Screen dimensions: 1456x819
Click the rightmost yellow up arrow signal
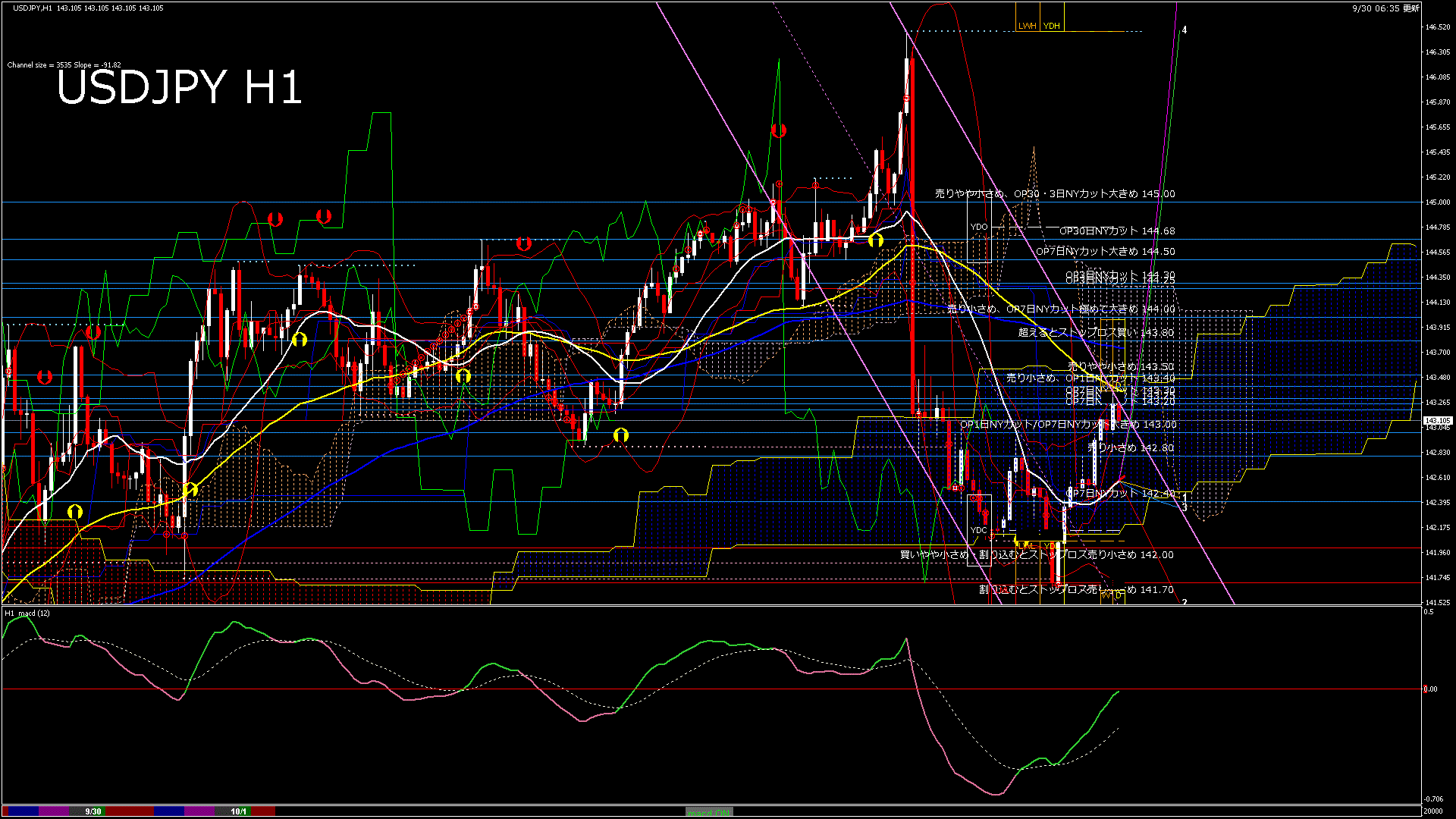[876, 240]
